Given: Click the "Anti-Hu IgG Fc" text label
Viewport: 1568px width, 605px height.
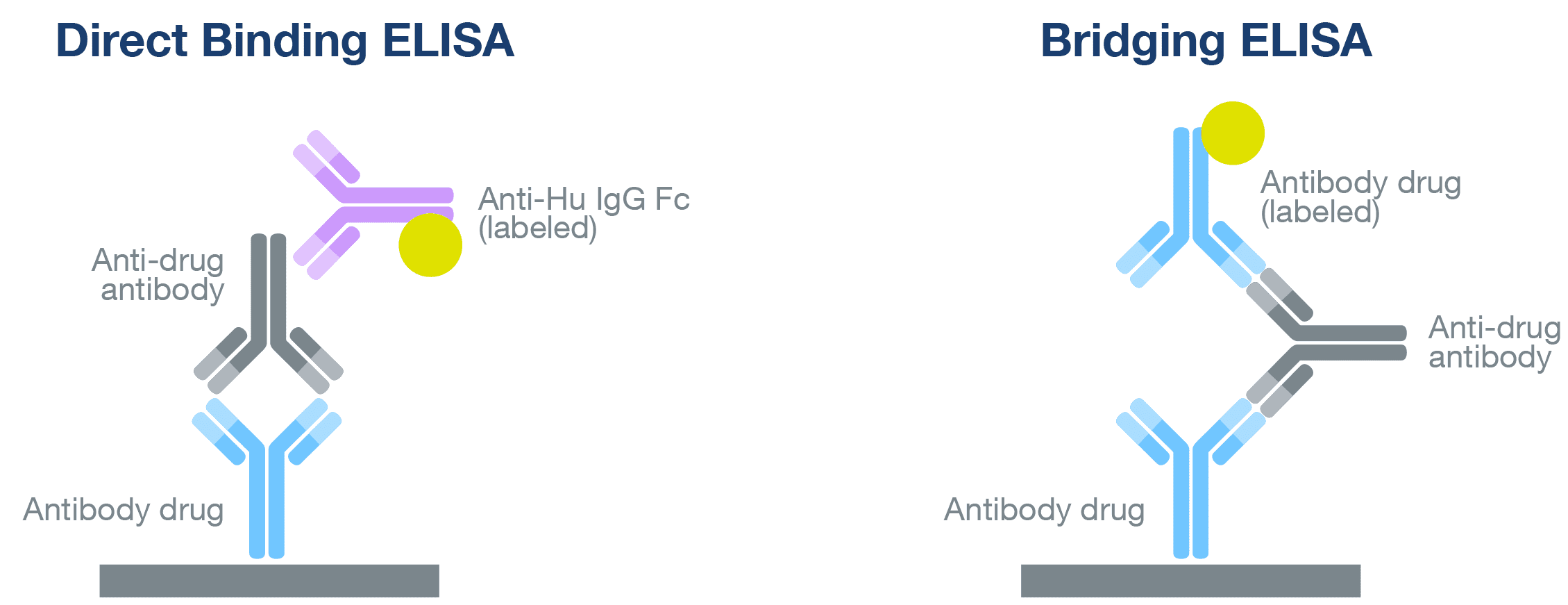Looking at the screenshot, I should pos(584,199).
